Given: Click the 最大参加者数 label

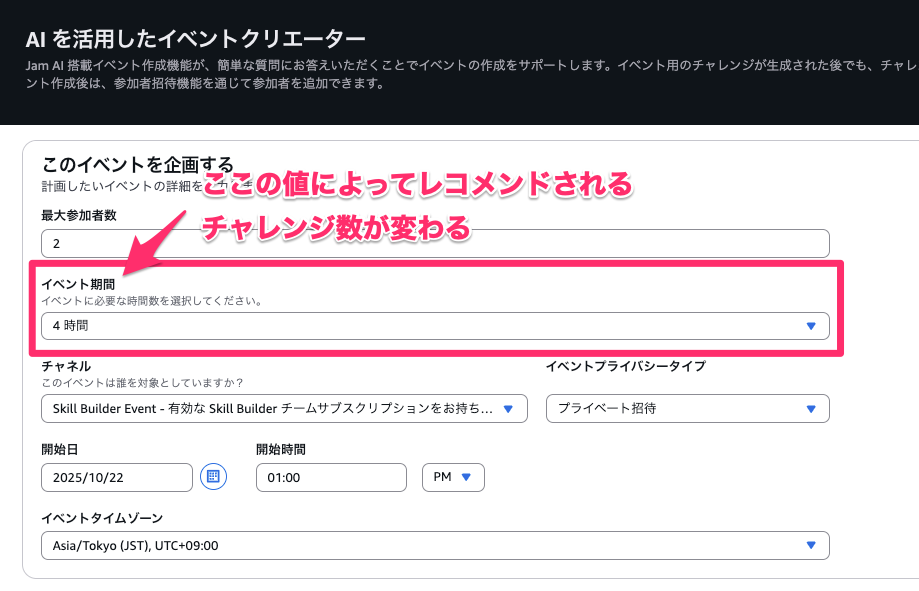Looking at the screenshot, I should (x=79, y=215).
